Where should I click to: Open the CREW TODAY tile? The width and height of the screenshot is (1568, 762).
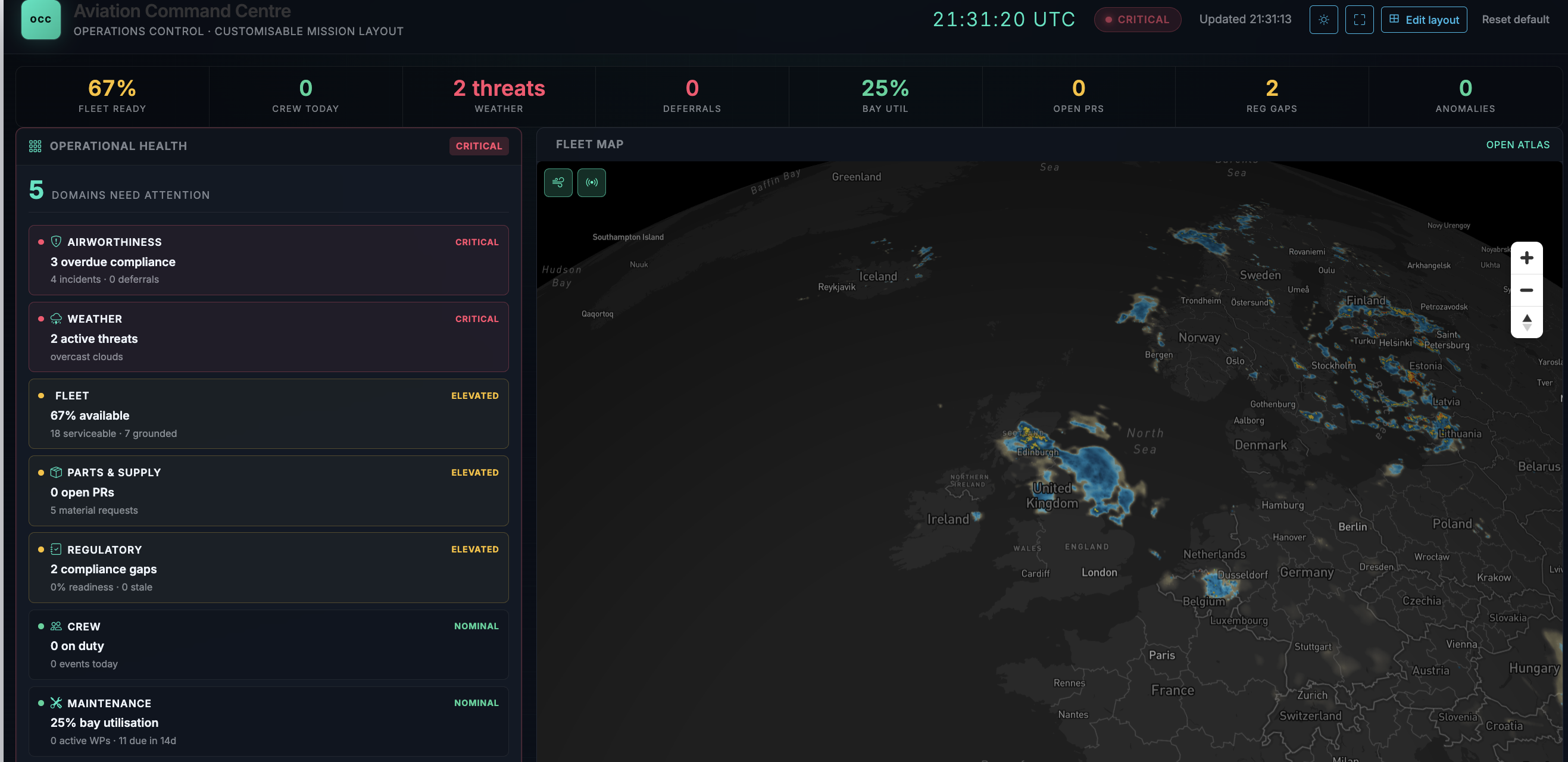point(305,96)
